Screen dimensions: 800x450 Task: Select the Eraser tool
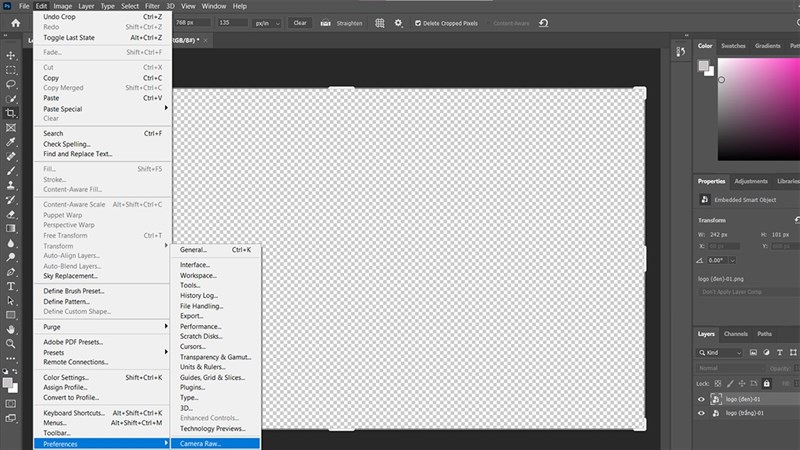(x=11, y=214)
